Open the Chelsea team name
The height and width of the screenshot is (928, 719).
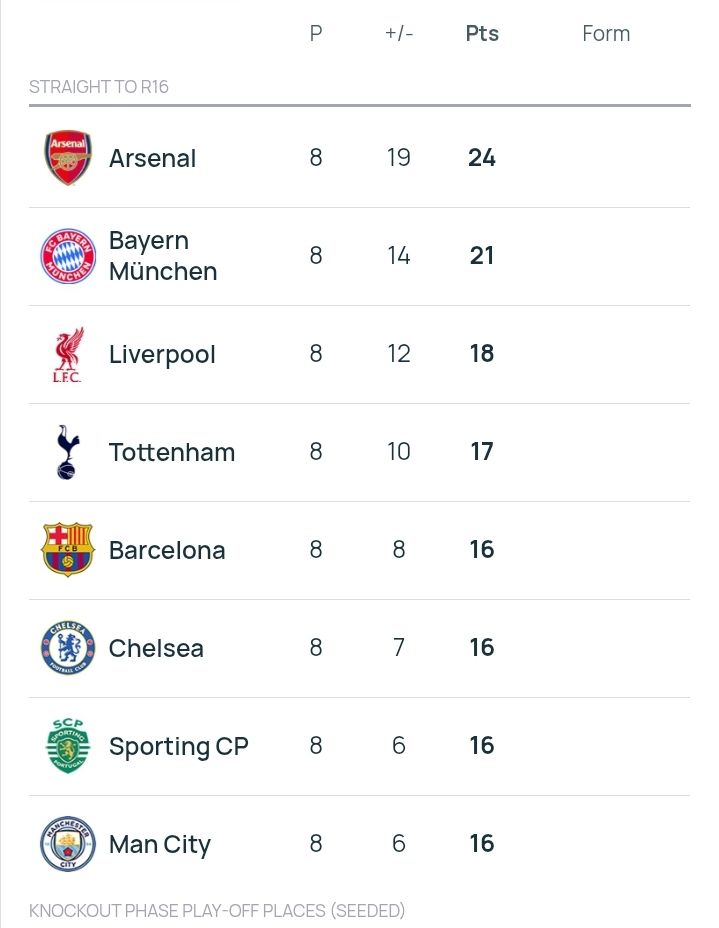(x=156, y=648)
